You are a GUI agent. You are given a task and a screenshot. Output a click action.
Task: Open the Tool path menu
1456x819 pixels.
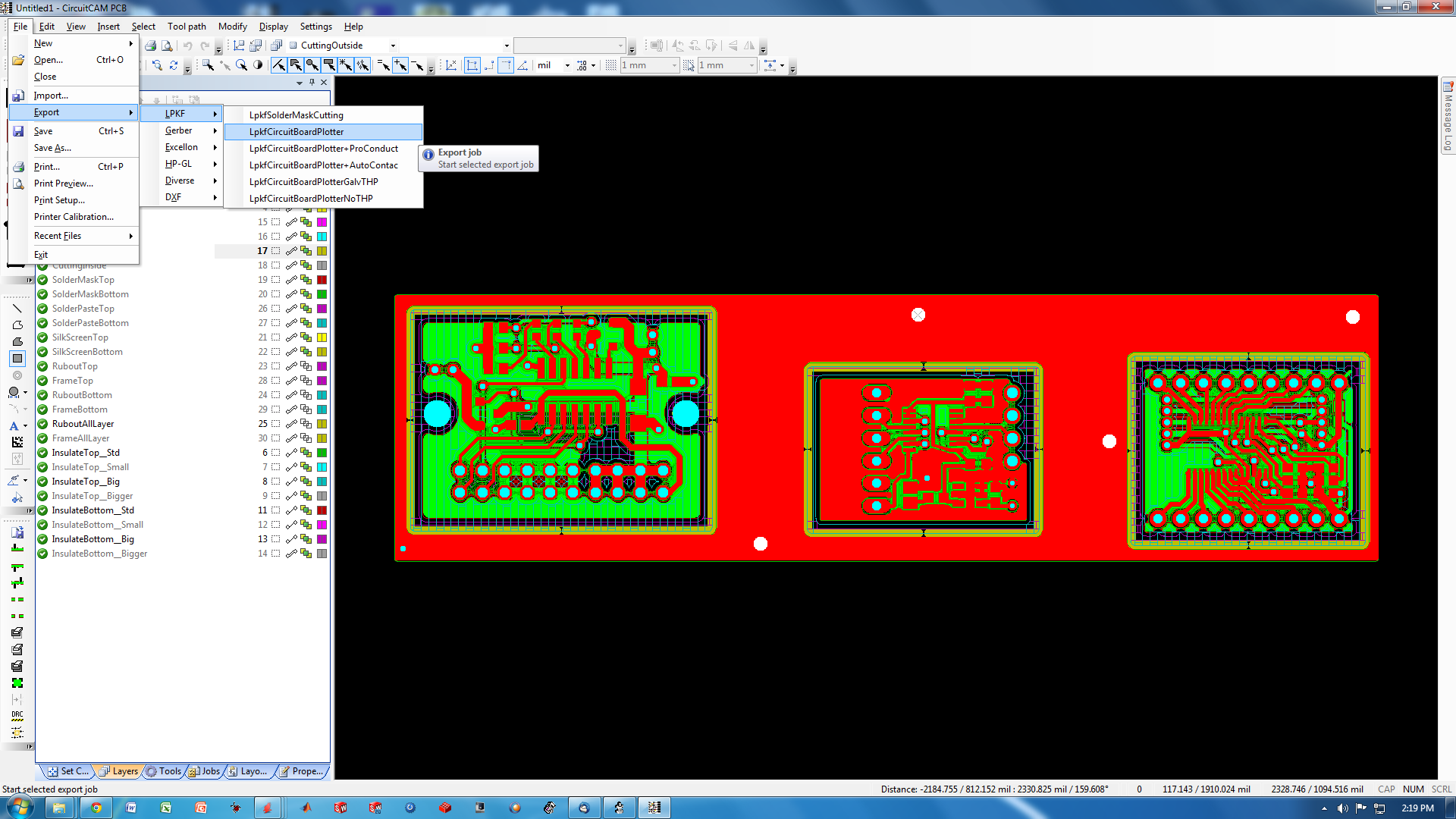(x=187, y=27)
